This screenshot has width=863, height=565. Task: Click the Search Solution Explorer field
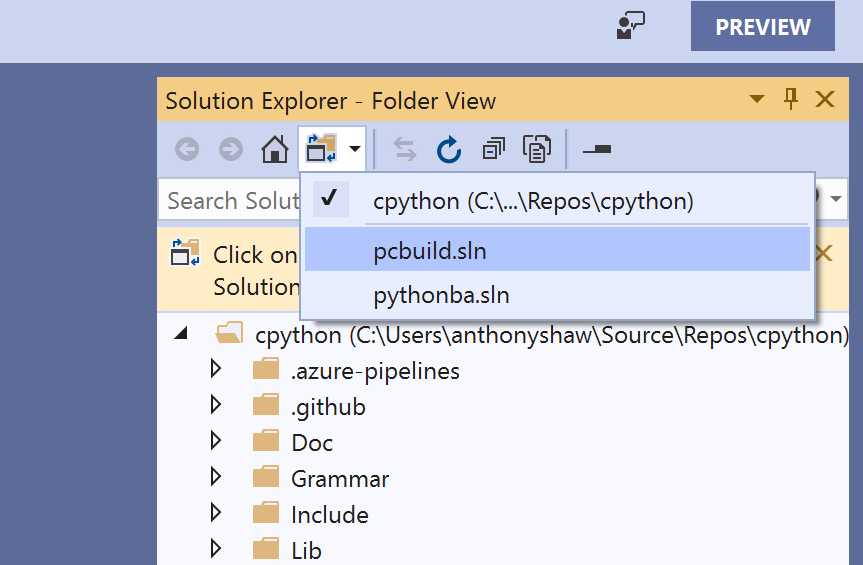click(230, 201)
